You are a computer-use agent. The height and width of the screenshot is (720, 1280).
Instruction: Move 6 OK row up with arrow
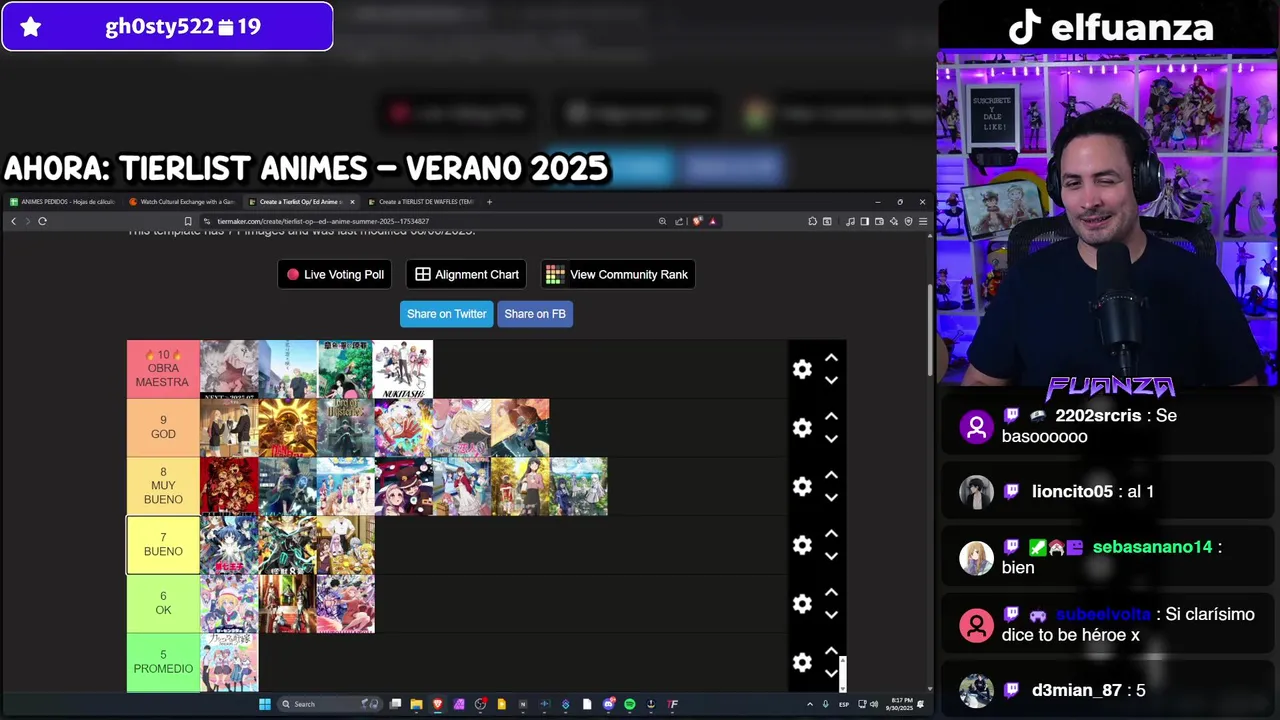point(831,593)
